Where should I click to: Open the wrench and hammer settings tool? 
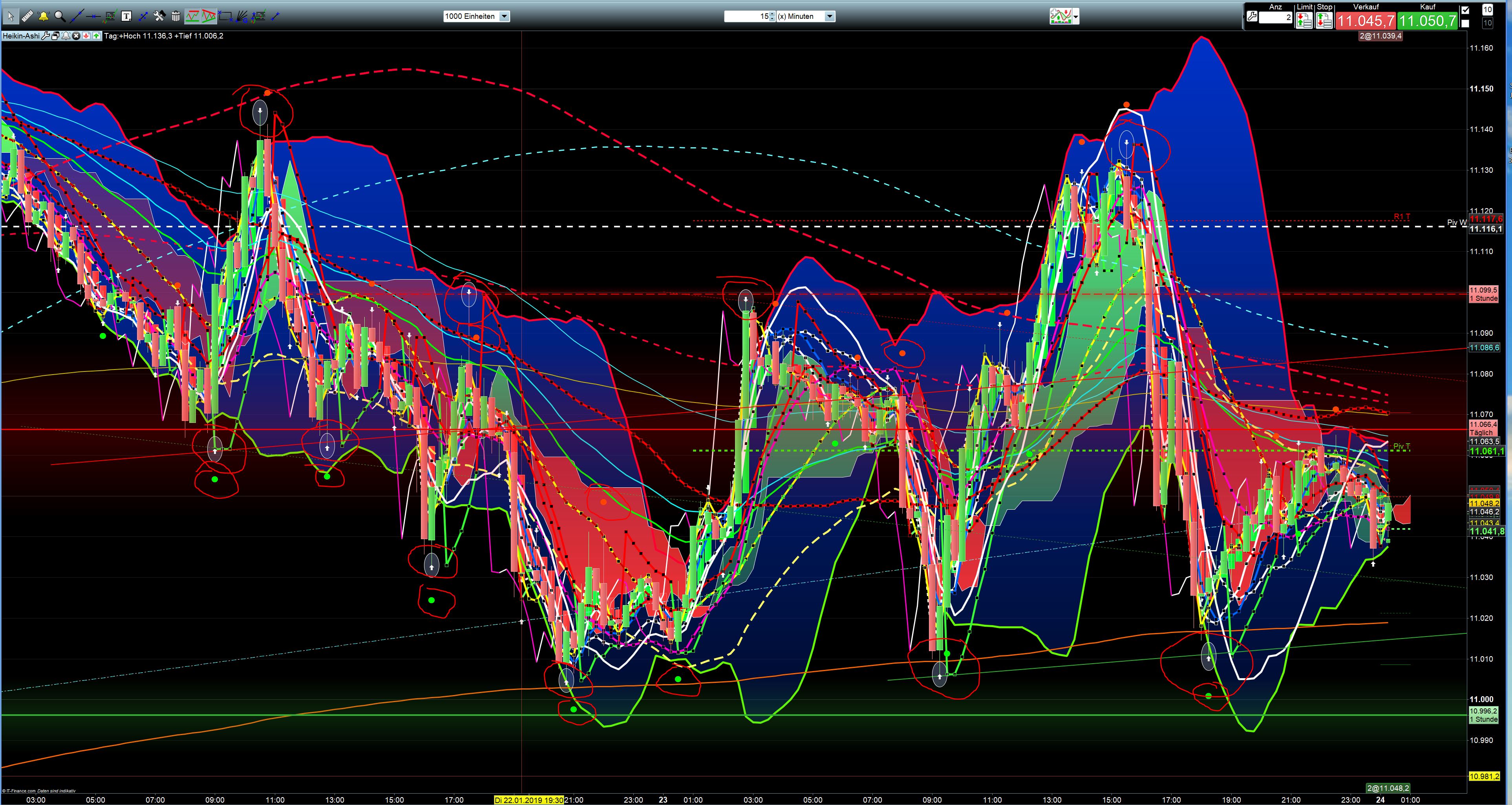tap(159, 16)
